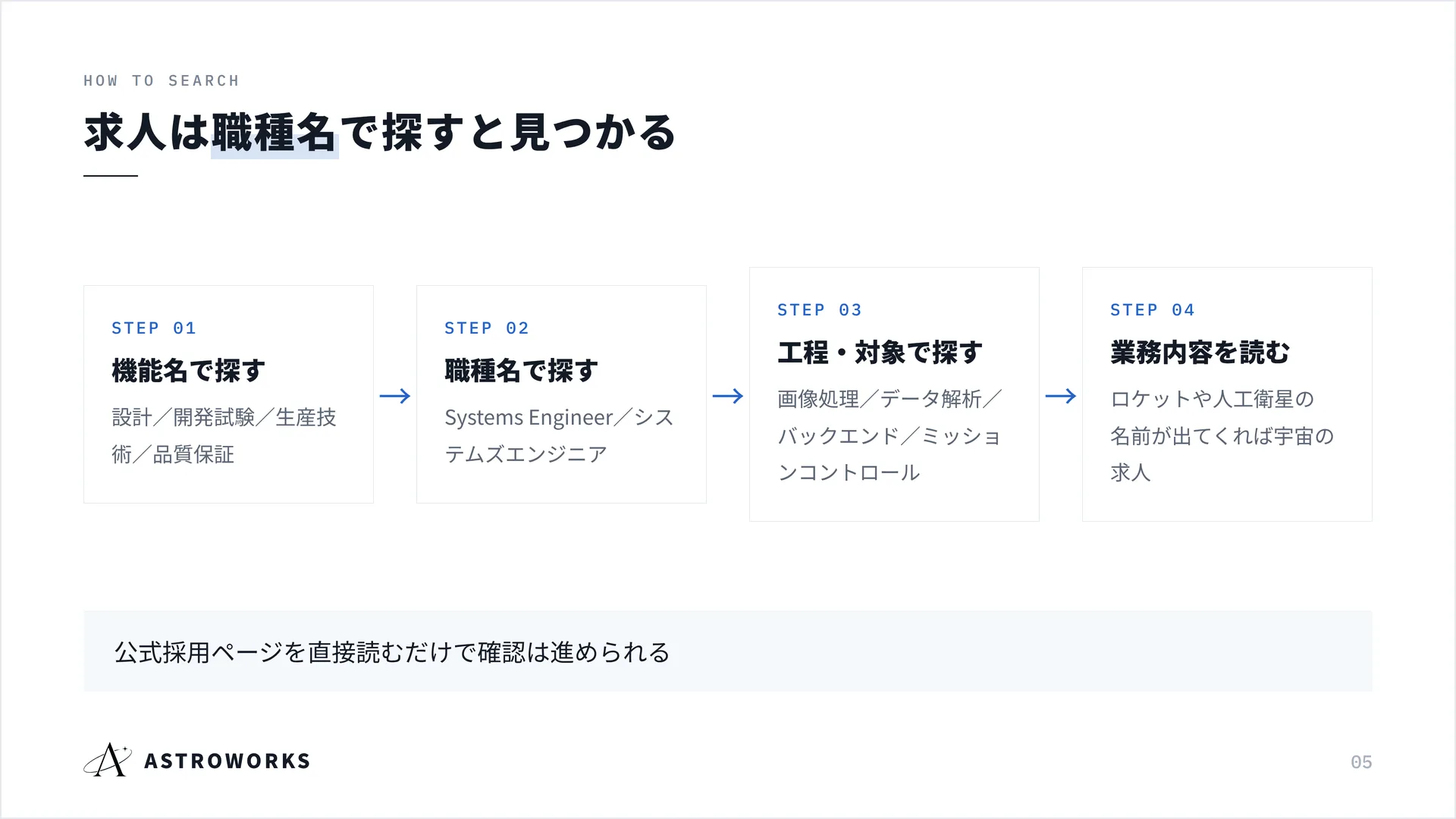Click the STEP 02 label
Viewport: 1456px width, 819px height.
pyautogui.click(x=487, y=328)
